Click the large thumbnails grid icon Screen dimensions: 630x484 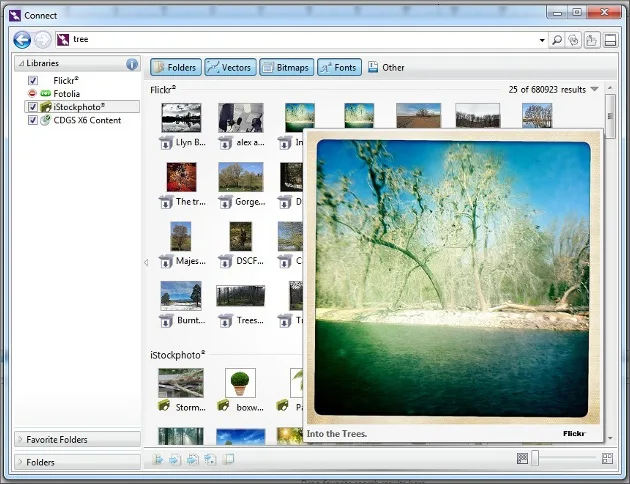click(x=607, y=458)
